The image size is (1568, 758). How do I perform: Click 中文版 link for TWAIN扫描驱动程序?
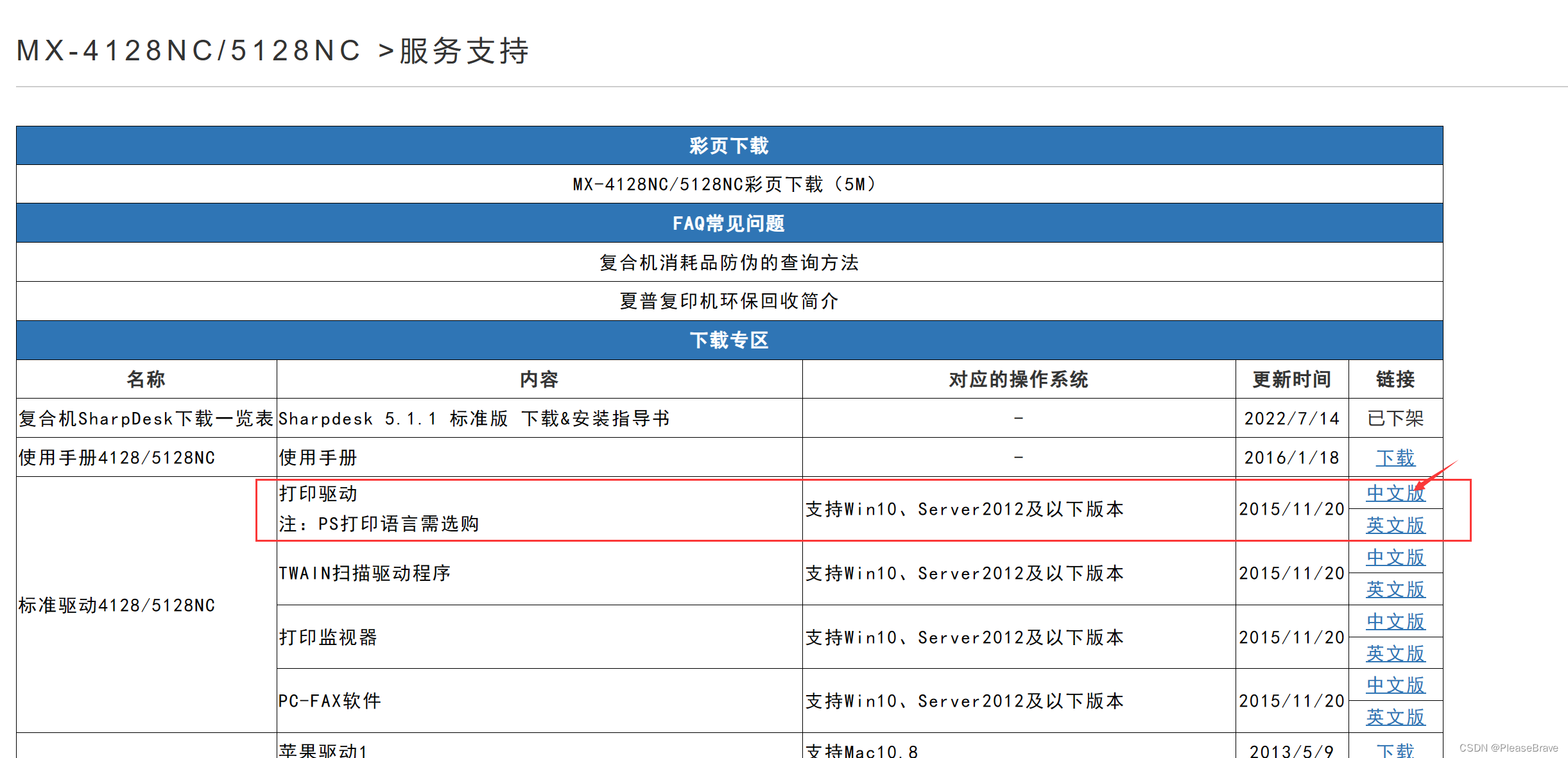pos(1395,557)
